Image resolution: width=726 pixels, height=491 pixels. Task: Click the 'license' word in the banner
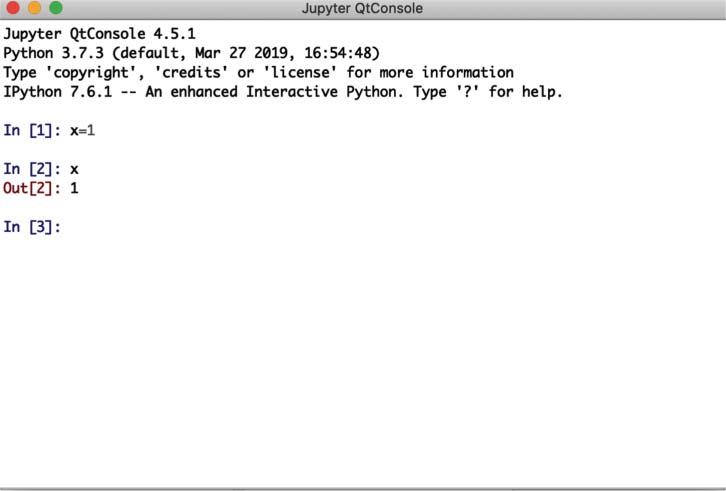click(298, 72)
